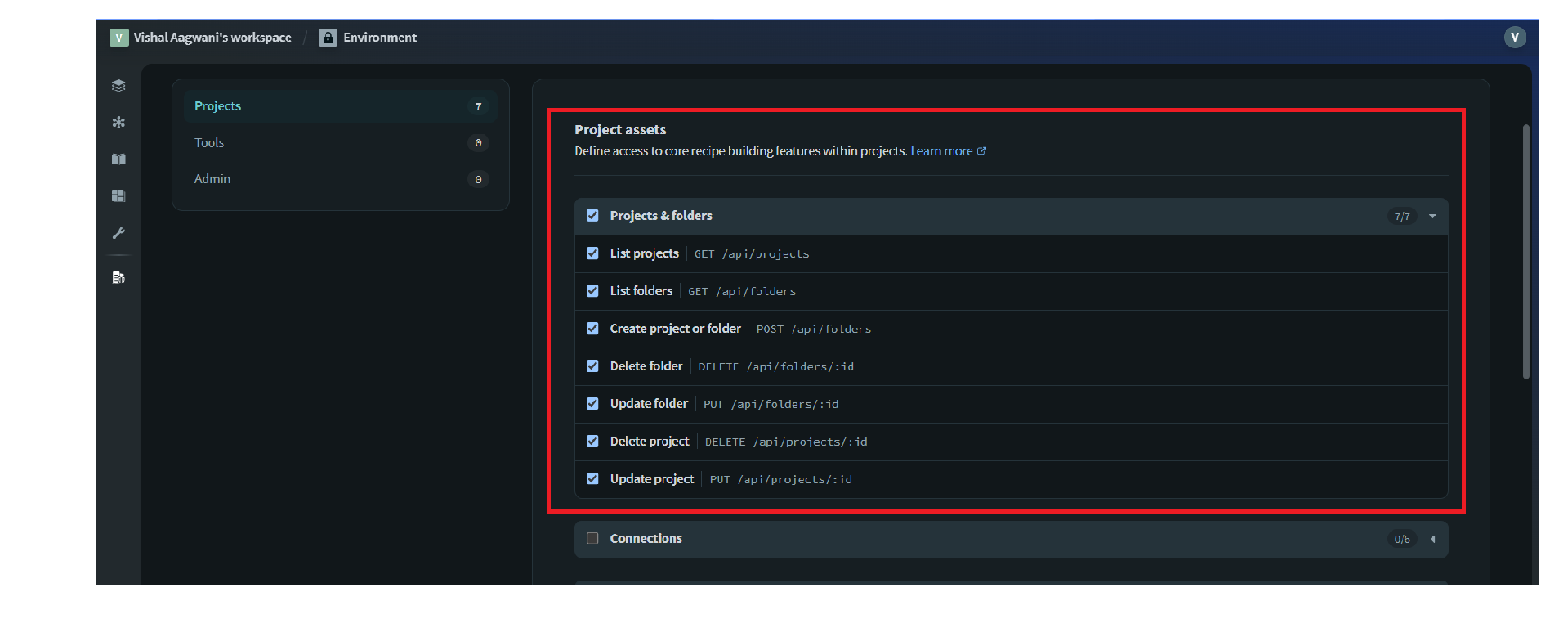The height and width of the screenshot is (628, 1568).
Task: Click the PUT /api/folders/:id endpoint text
Action: [x=771, y=405]
